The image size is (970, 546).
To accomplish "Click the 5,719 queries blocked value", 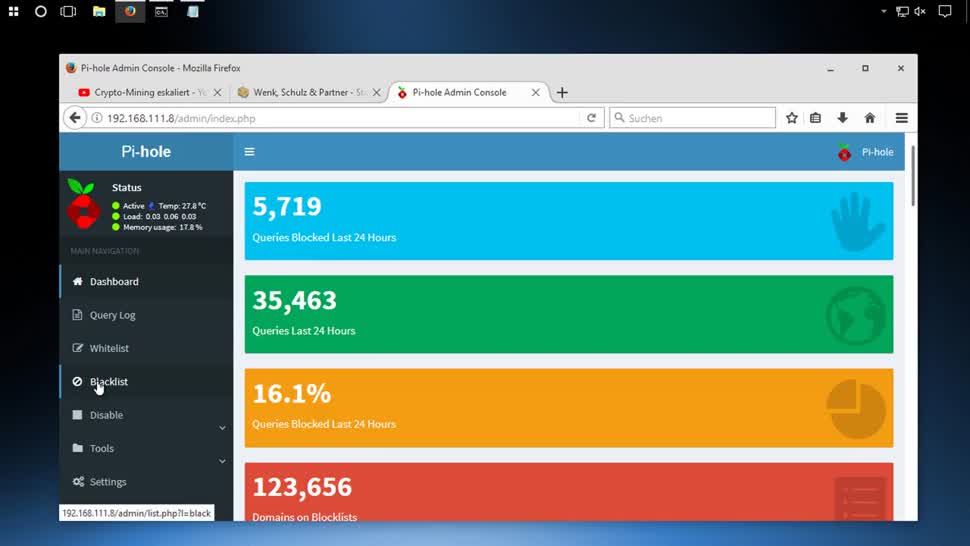I will pyautogui.click(x=287, y=207).
